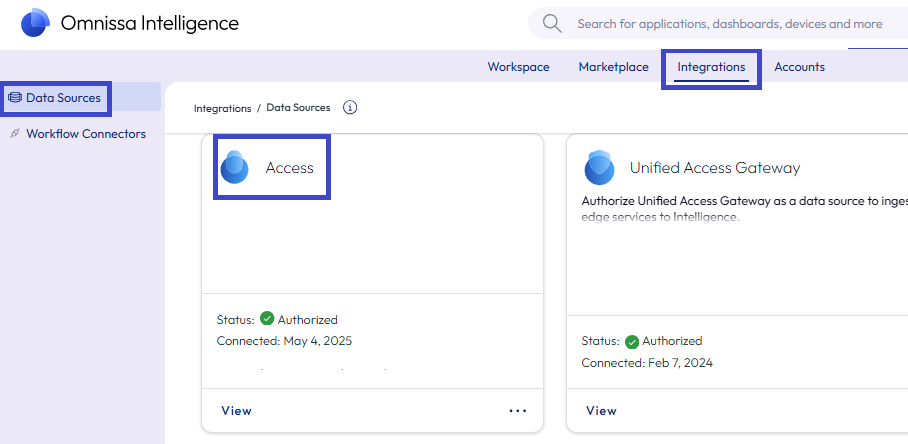Image resolution: width=908 pixels, height=444 pixels.
Task: Open the Workspace tab
Action: coord(518,67)
